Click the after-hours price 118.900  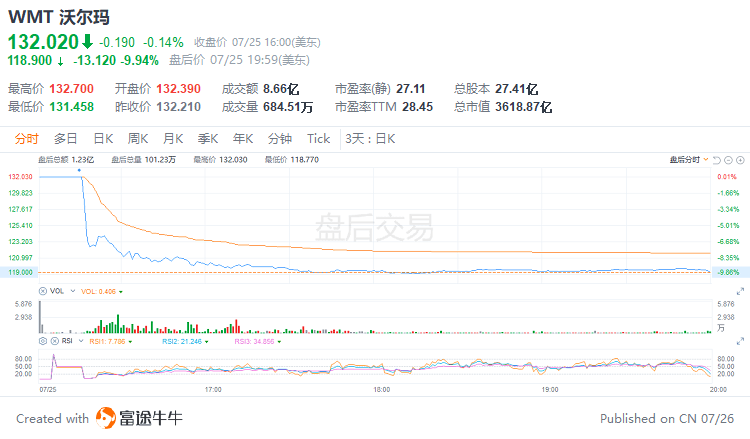click(30, 60)
